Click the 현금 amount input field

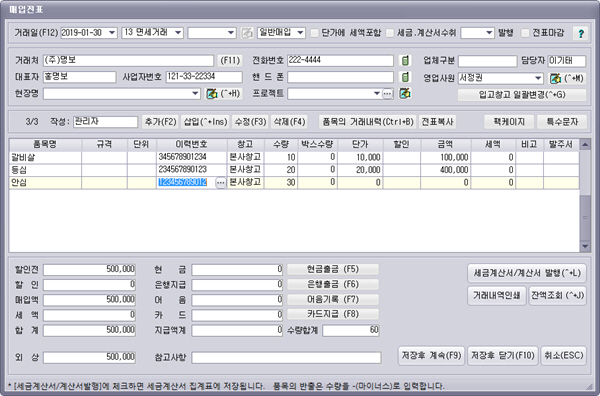pyautogui.click(x=237, y=270)
